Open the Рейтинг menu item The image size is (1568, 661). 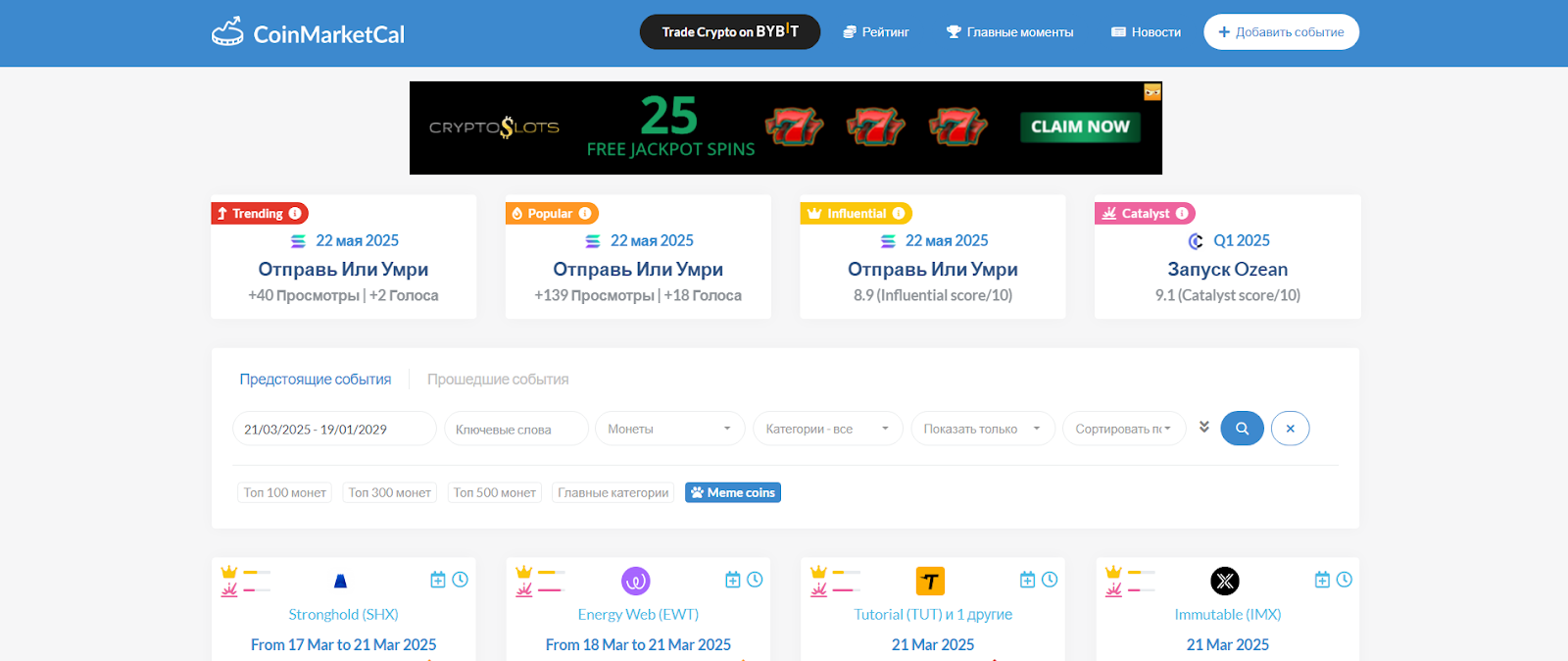click(x=876, y=32)
